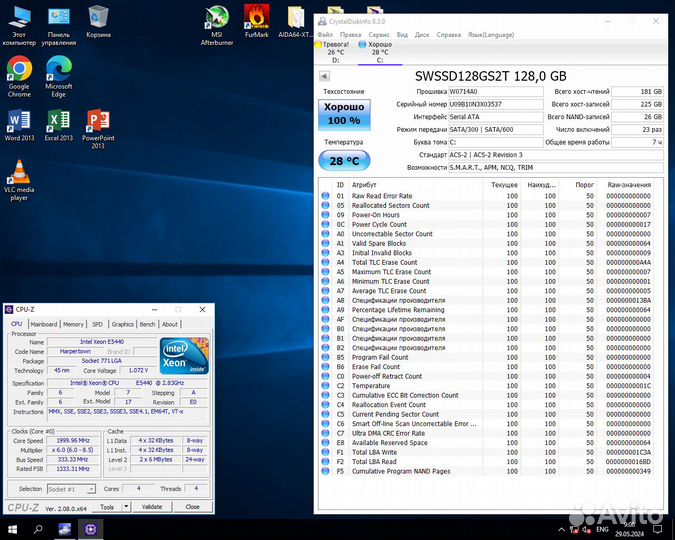Select disk D: Тревога tab
This screenshot has height=540, width=675.
335,52
